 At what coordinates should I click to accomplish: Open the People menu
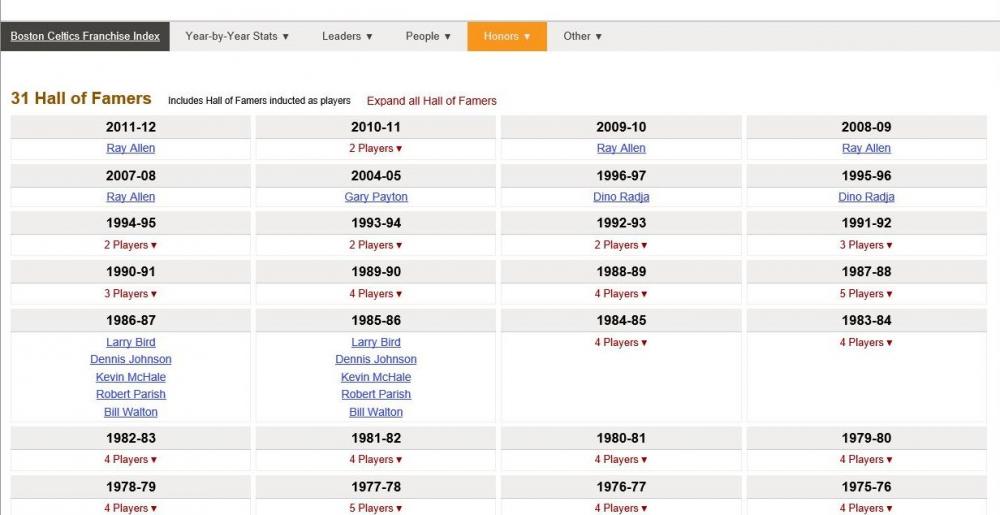pos(428,36)
